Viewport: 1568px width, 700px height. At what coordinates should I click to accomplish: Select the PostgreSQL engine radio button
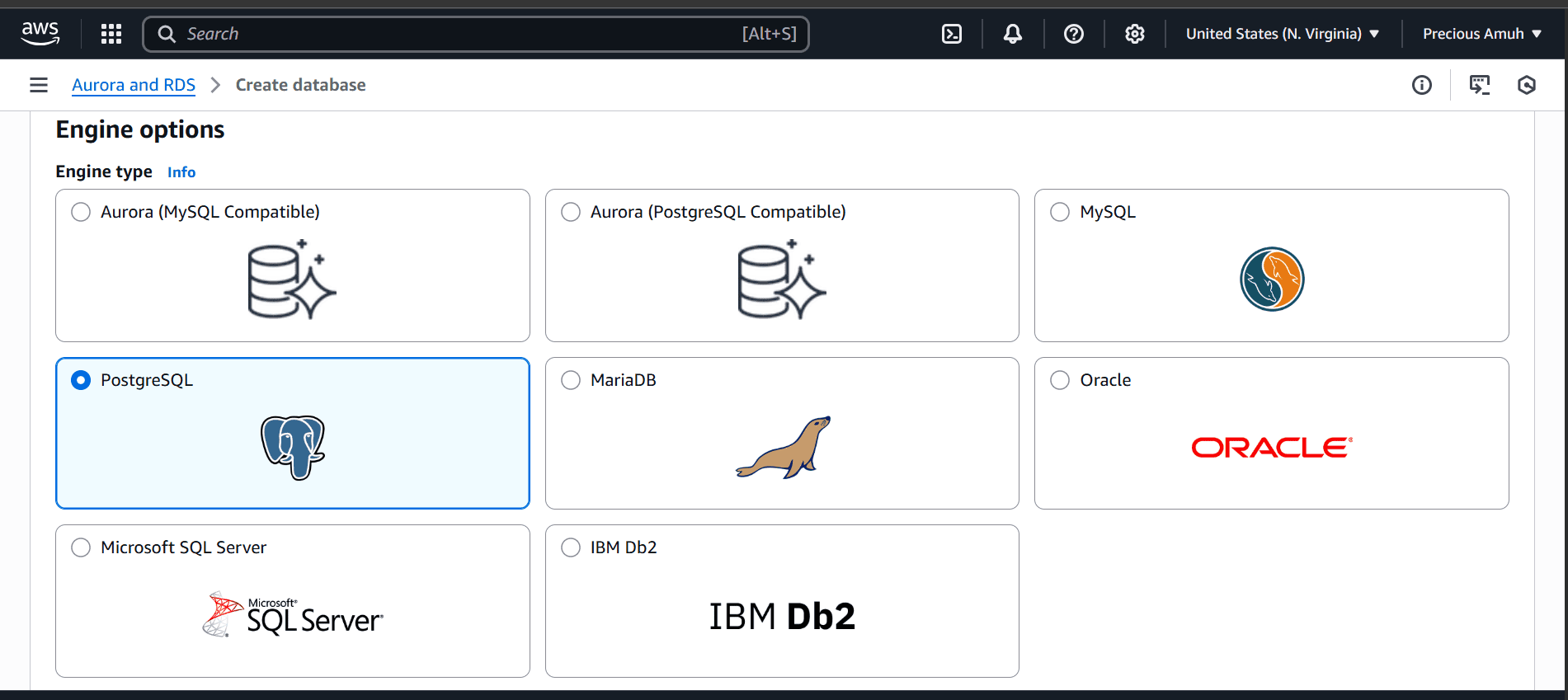click(81, 380)
